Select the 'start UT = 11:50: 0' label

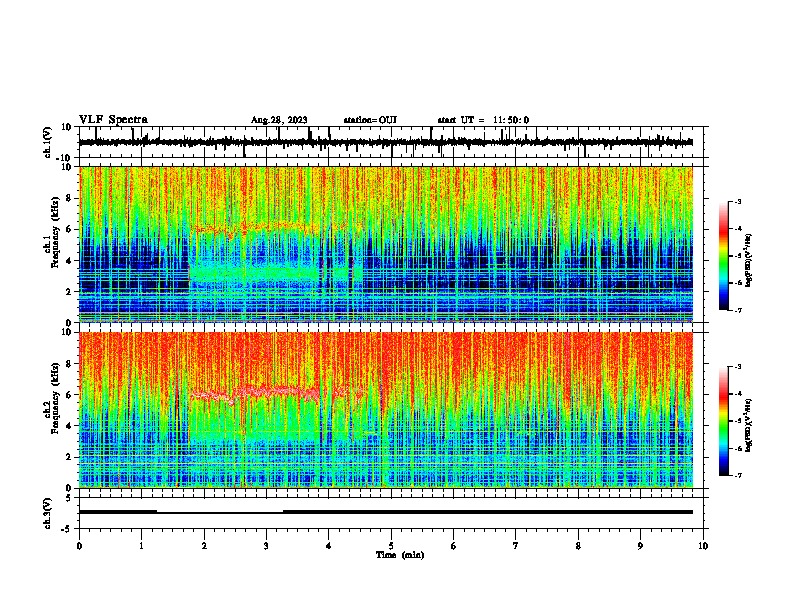[x=483, y=120]
